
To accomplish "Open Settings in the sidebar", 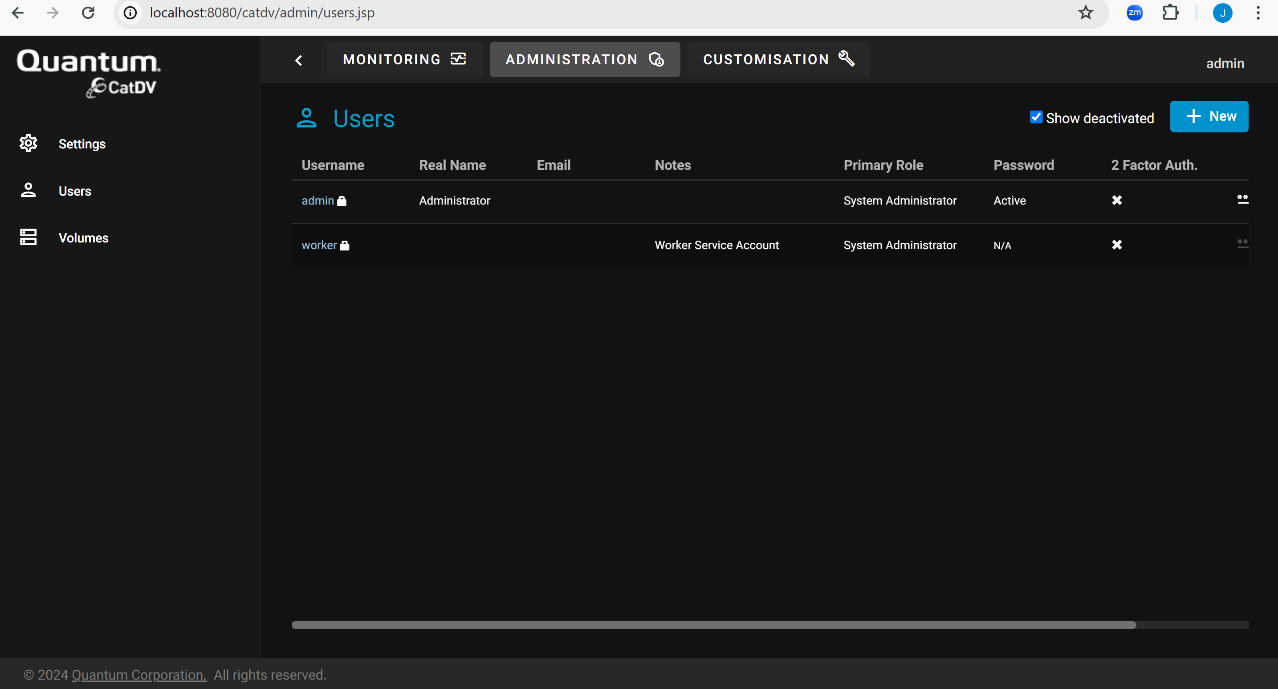I will tap(82, 144).
